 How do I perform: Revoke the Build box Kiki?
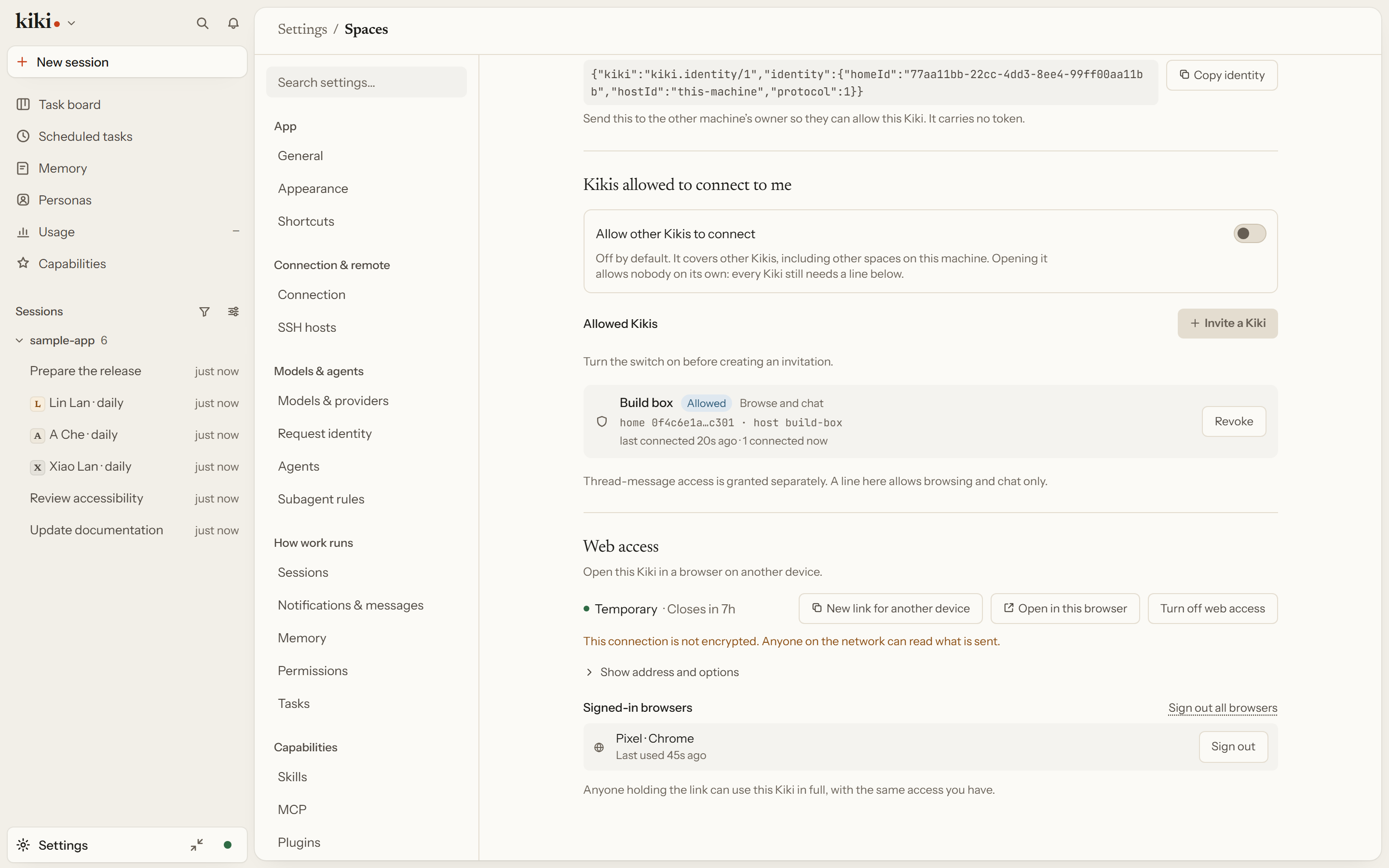pyautogui.click(x=1234, y=421)
